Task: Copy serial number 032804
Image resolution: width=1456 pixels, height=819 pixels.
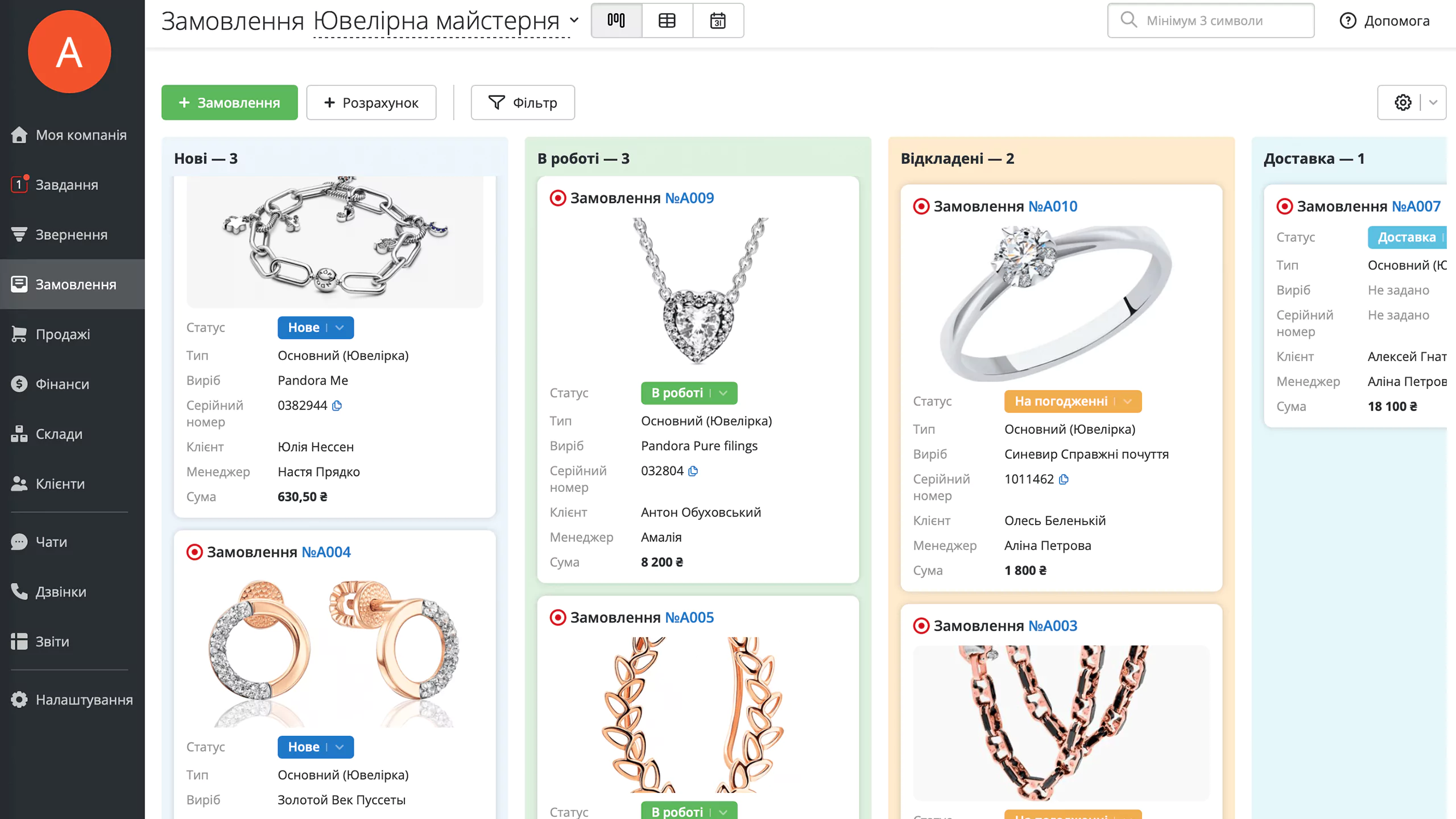Action: 693,471
